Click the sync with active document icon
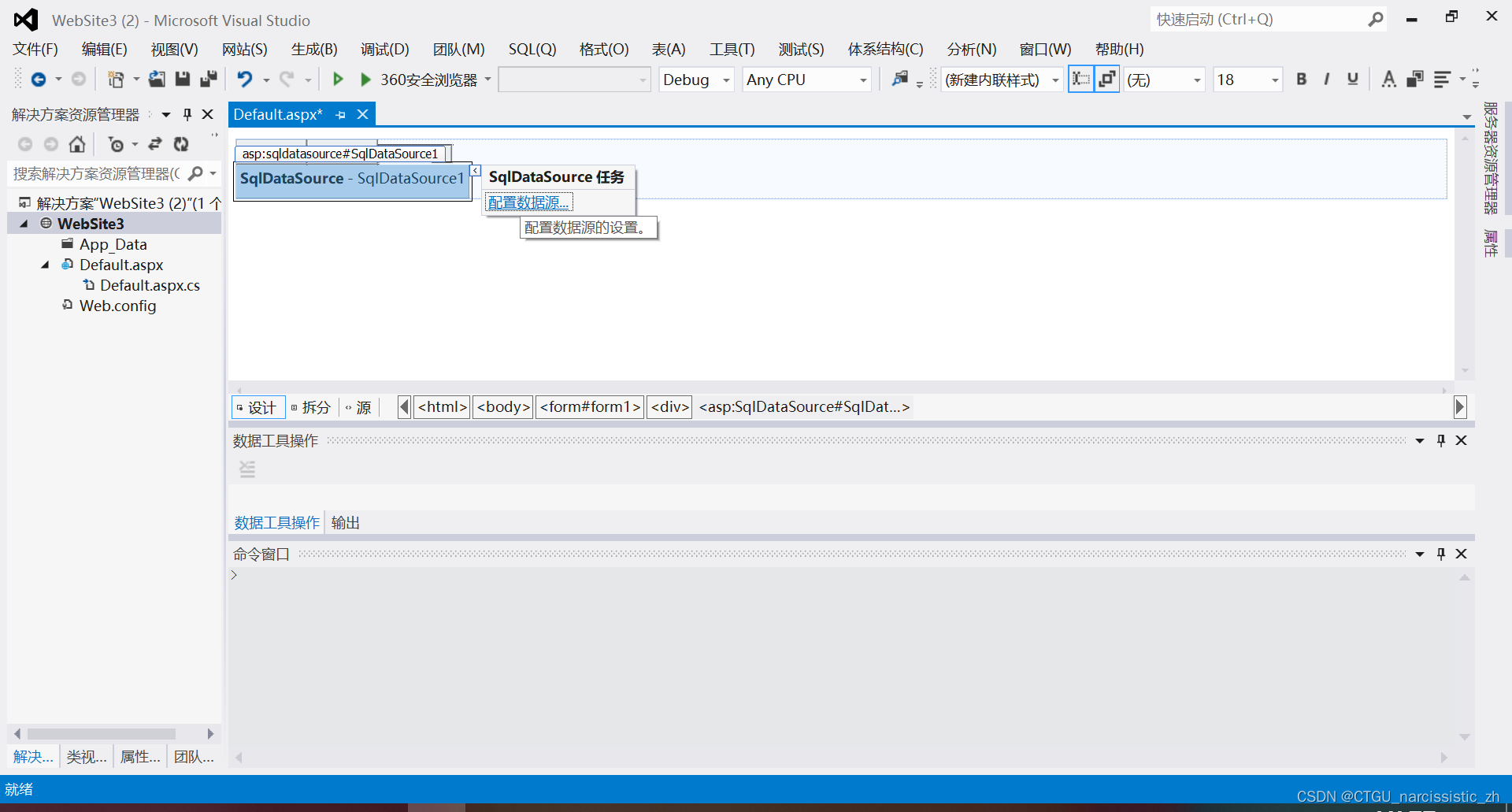1512x812 pixels. pos(155,144)
